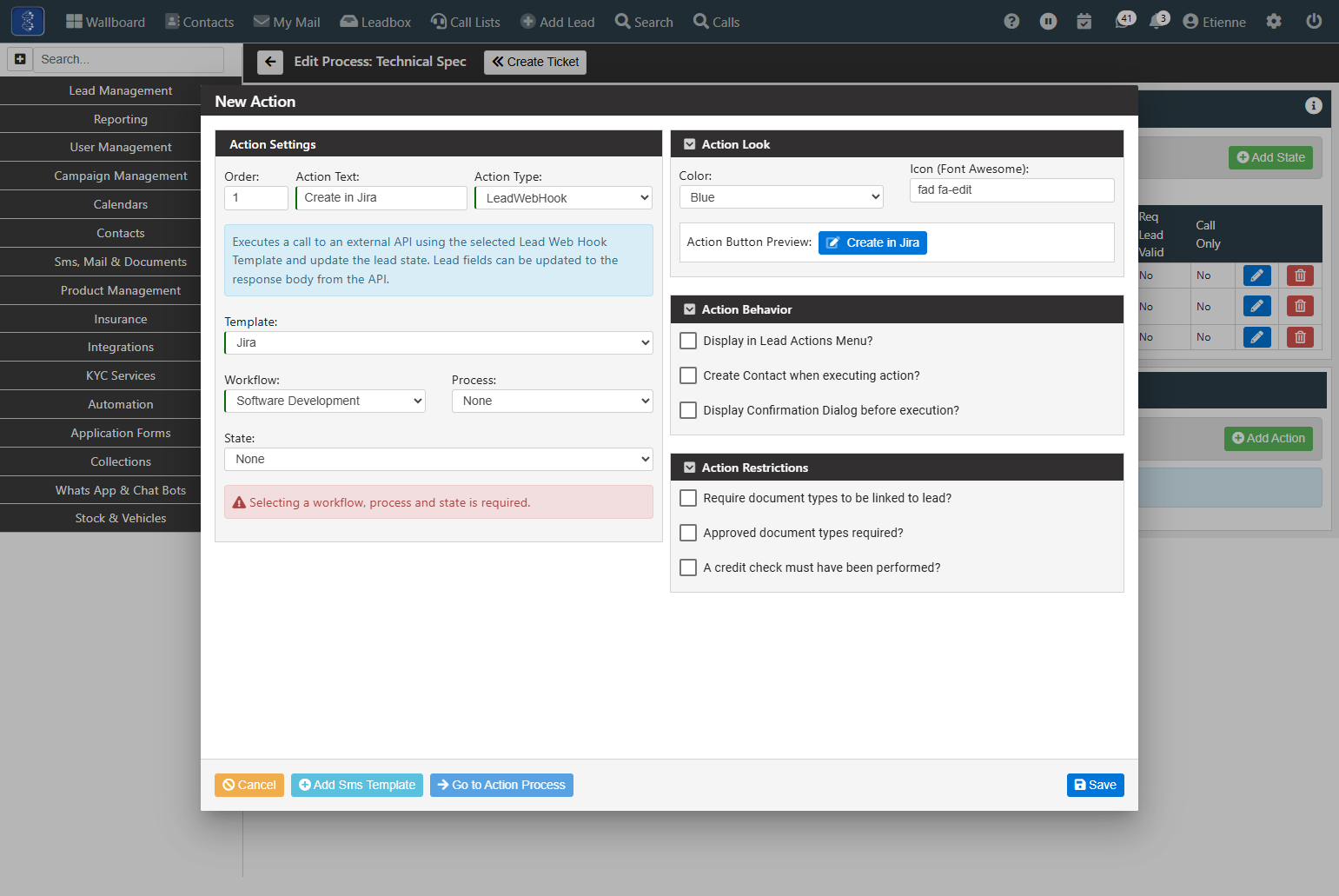Toggle the Action Look section checkbox
The width and height of the screenshot is (1339, 896).
pyautogui.click(x=690, y=144)
